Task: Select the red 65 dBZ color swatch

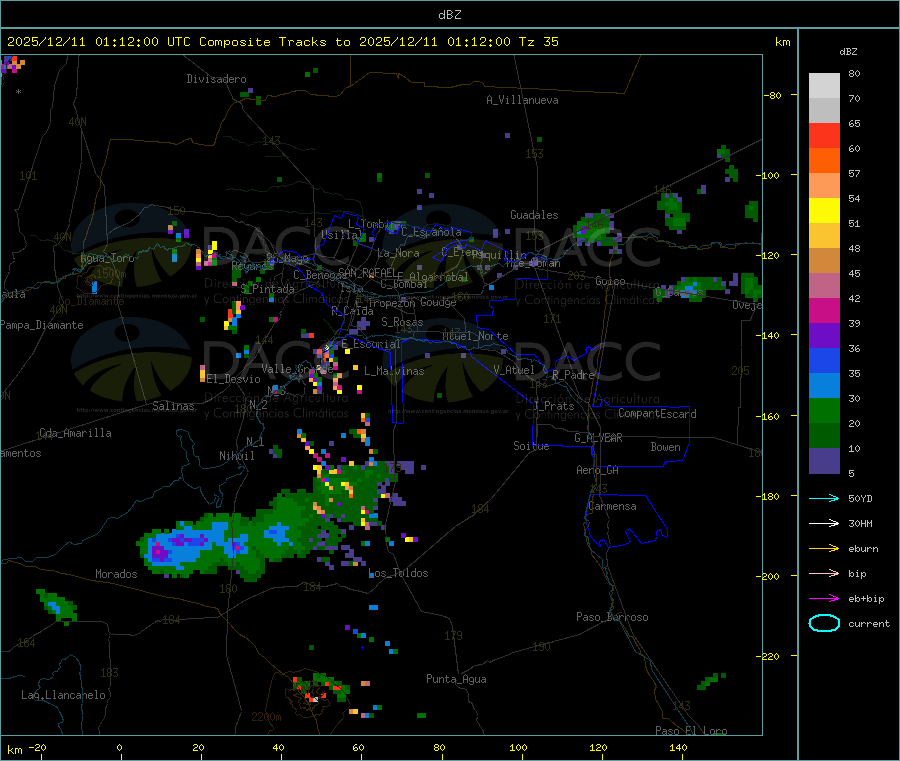Action: (x=824, y=135)
